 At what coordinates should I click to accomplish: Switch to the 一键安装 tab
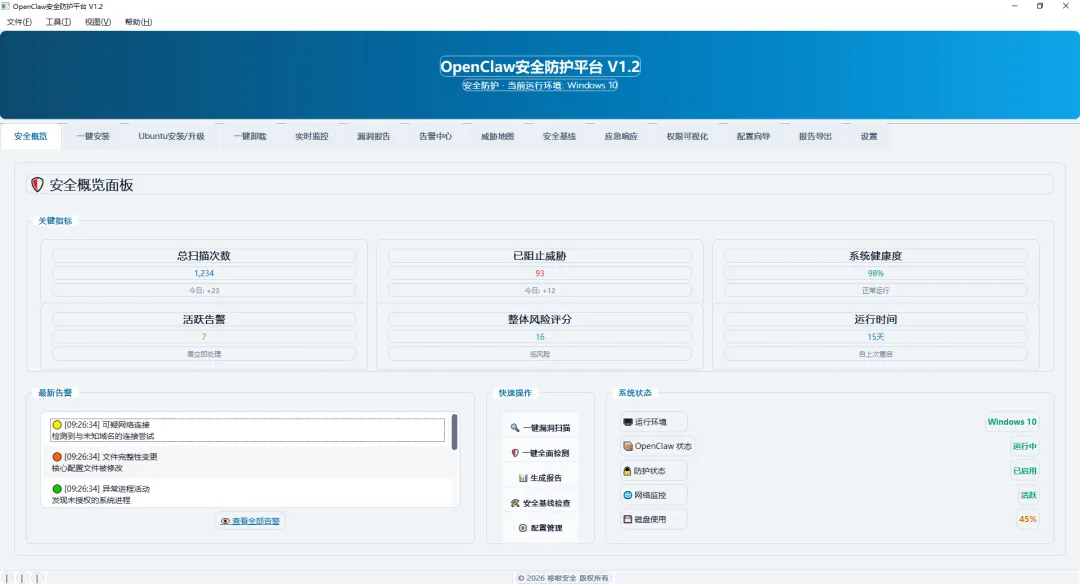(93, 136)
